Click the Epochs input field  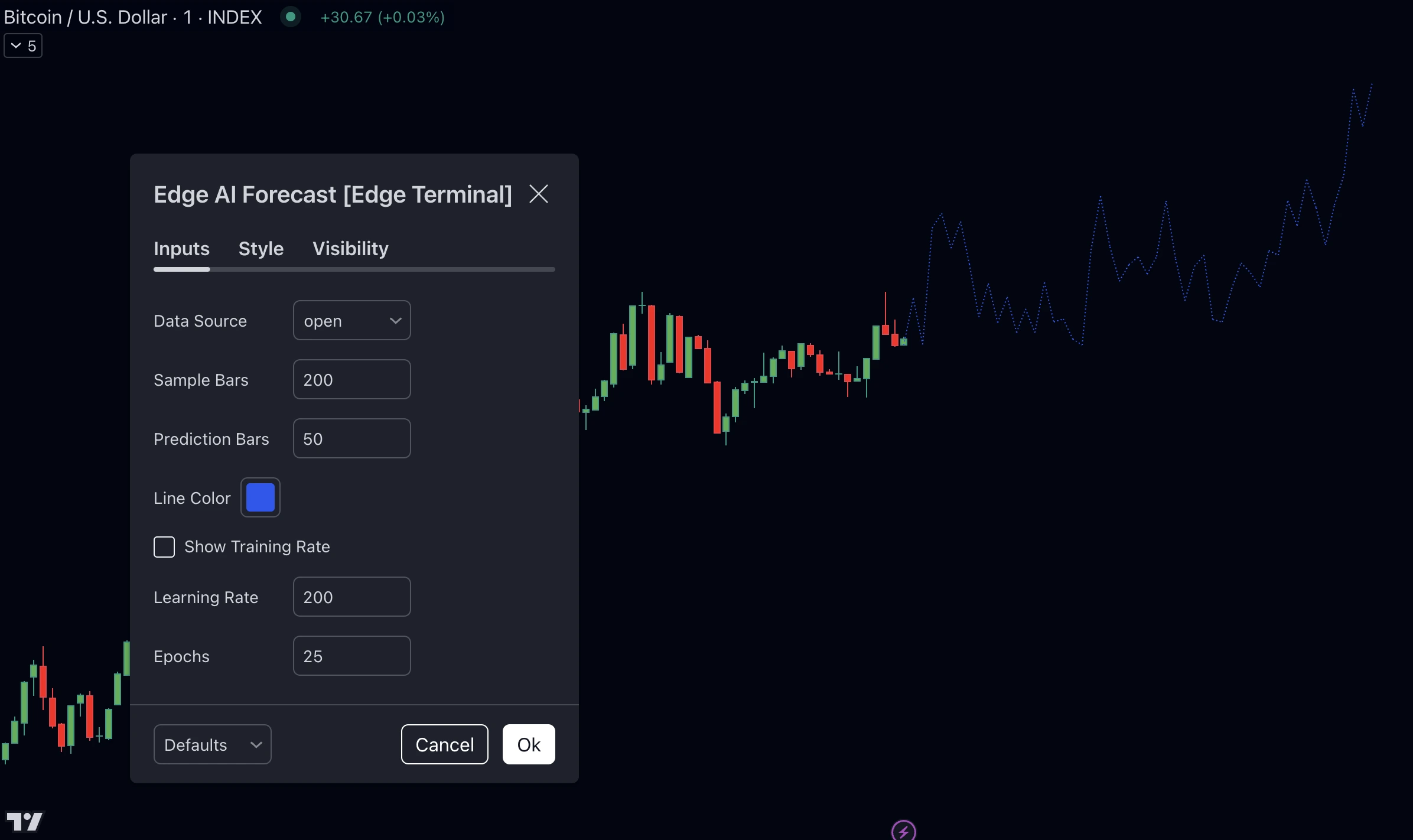351,656
